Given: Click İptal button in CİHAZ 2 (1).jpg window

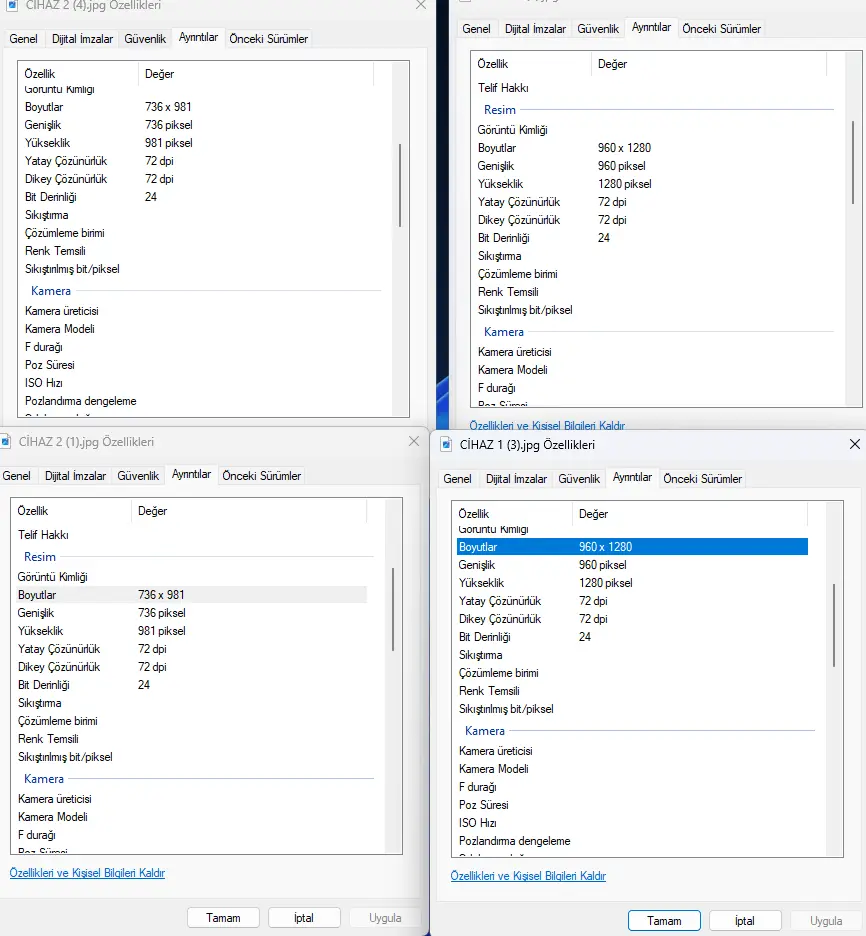Looking at the screenshot, I should 304,917.
